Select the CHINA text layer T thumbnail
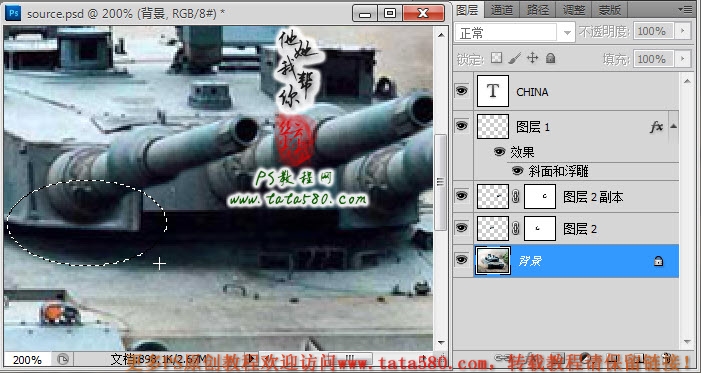This screenshot has height=373, width=701. tap(493, 91)
